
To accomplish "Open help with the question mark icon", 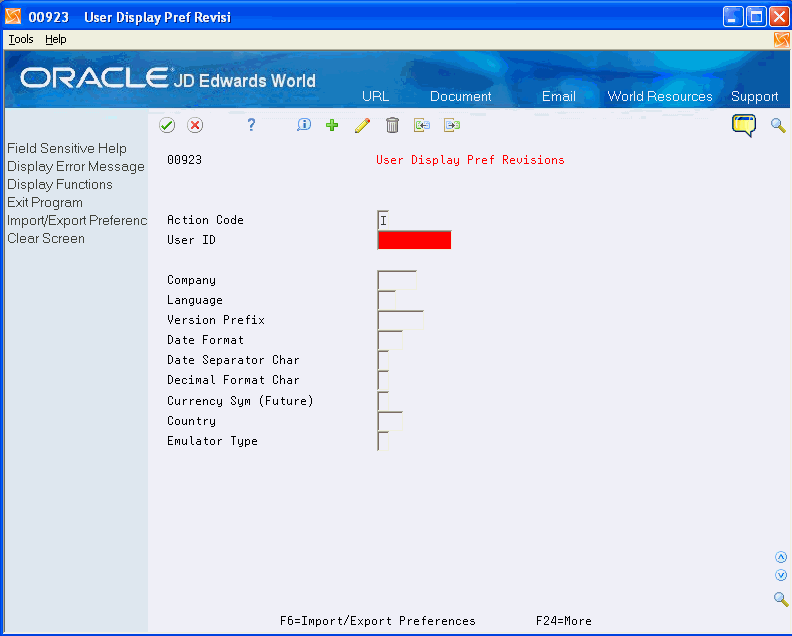I will pos(251,125).
